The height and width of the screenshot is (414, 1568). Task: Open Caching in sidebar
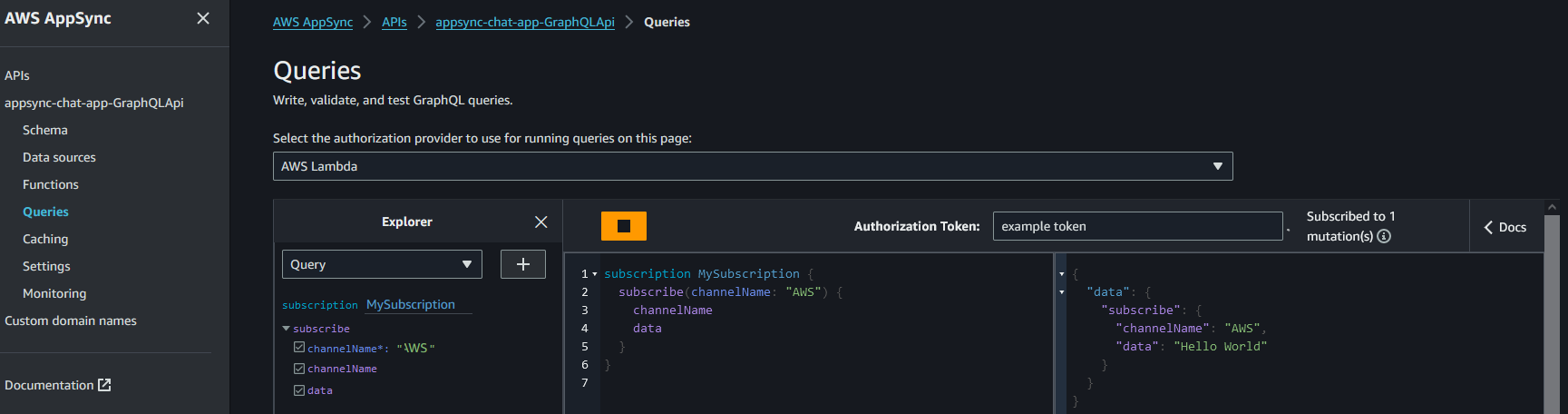45,239
